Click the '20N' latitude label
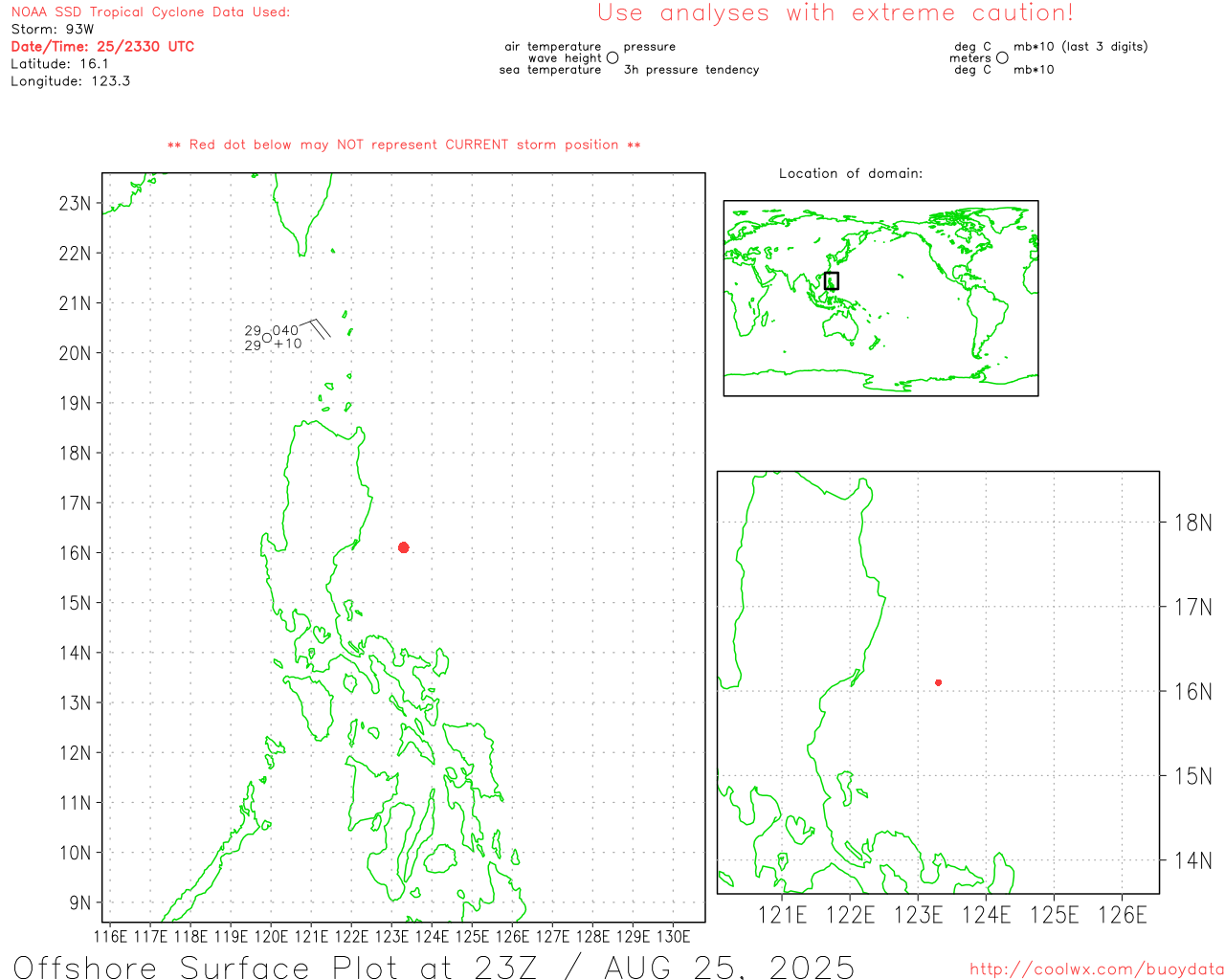1225x980 pixels. click(76, 352)
